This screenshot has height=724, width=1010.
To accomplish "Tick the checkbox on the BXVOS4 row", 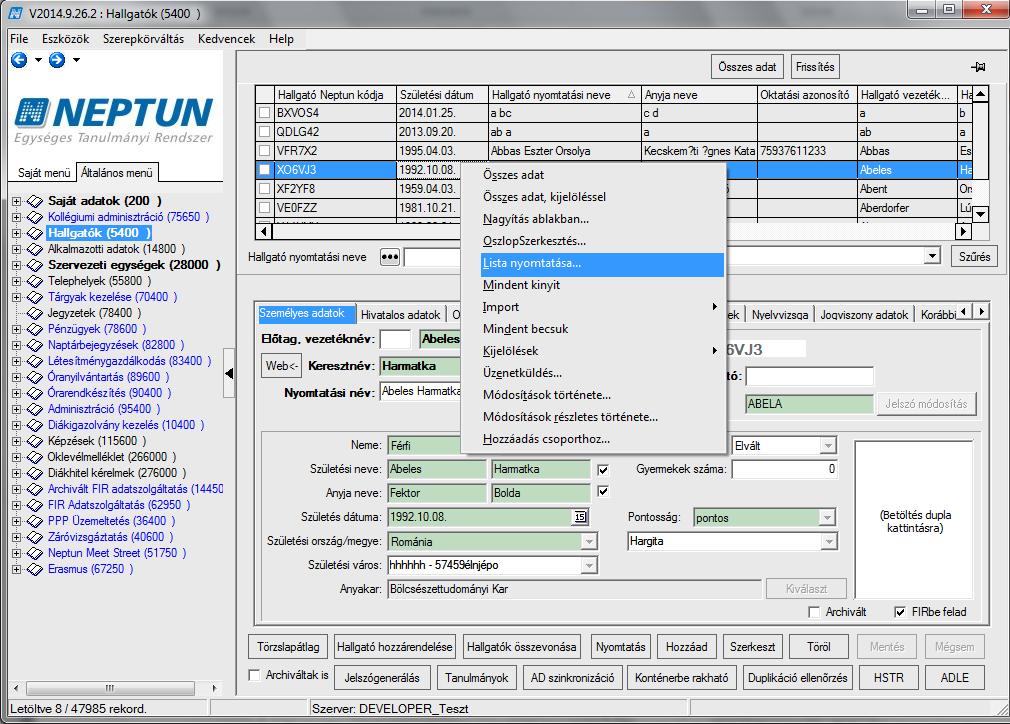I will pos(264,113).
